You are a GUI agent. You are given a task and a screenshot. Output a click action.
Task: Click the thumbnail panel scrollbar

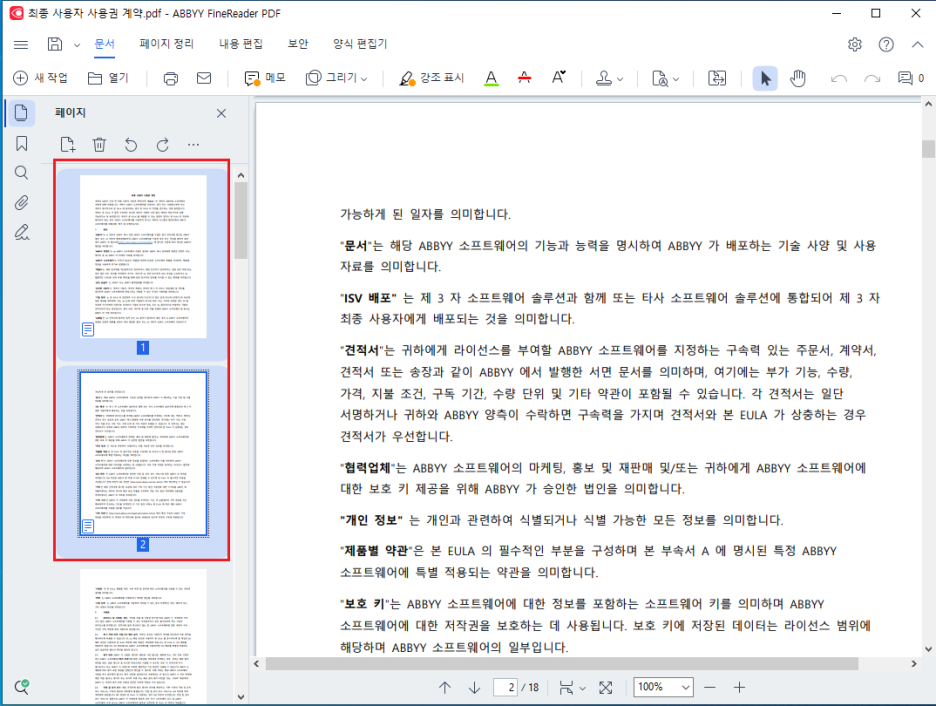(241, 221)
